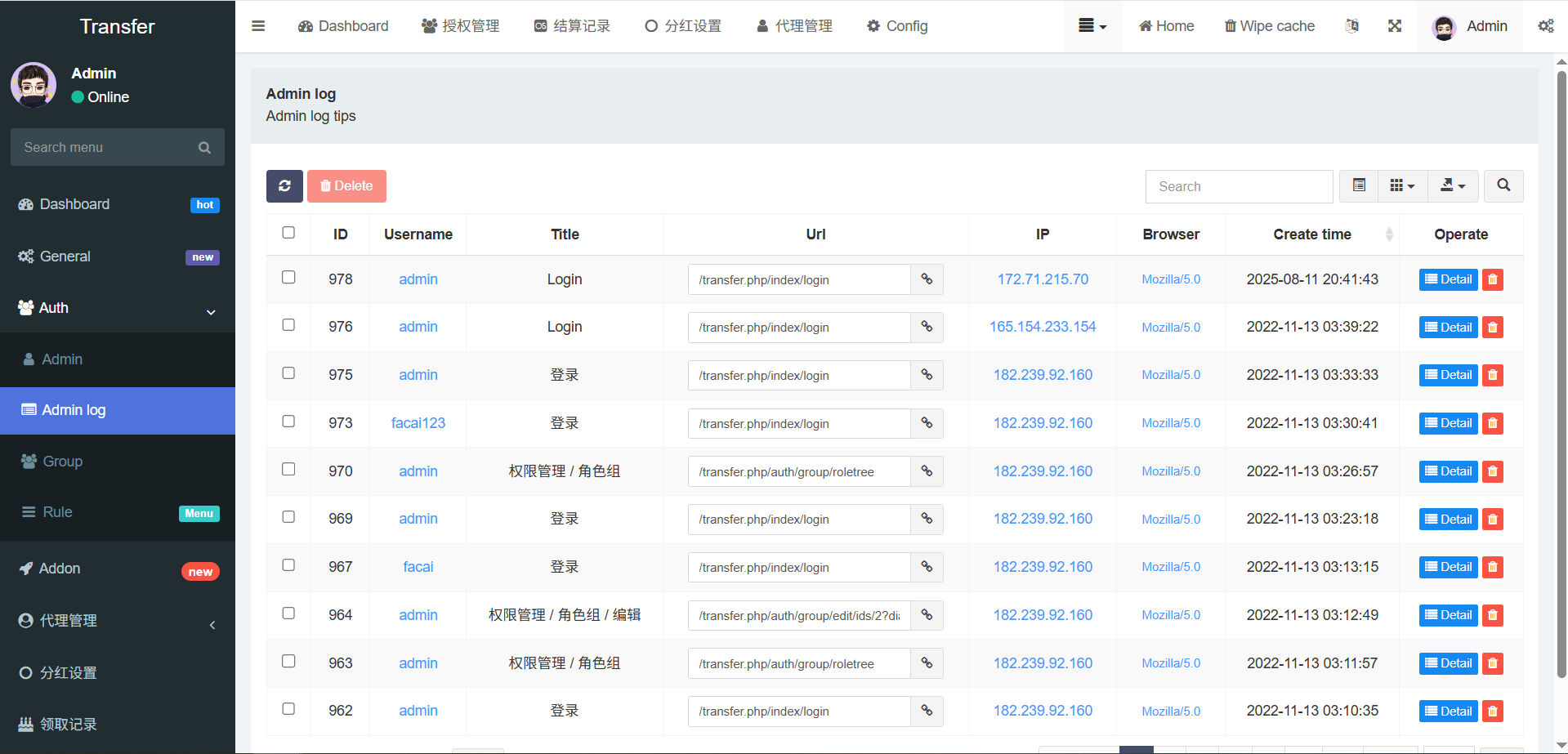Delete log row 973 trash icon
Screen dimensions: 1568x754
[1493, 423]
